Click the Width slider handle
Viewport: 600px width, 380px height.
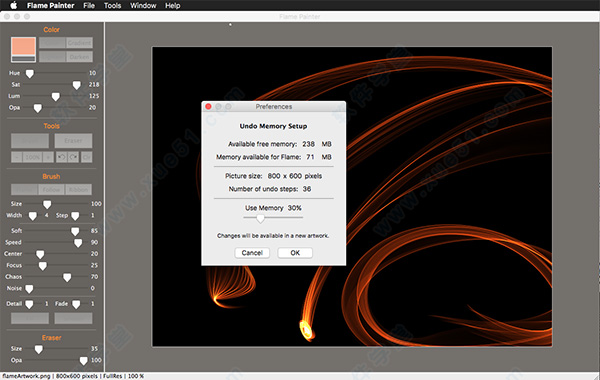pyautogui.click(x=33, y=216)
